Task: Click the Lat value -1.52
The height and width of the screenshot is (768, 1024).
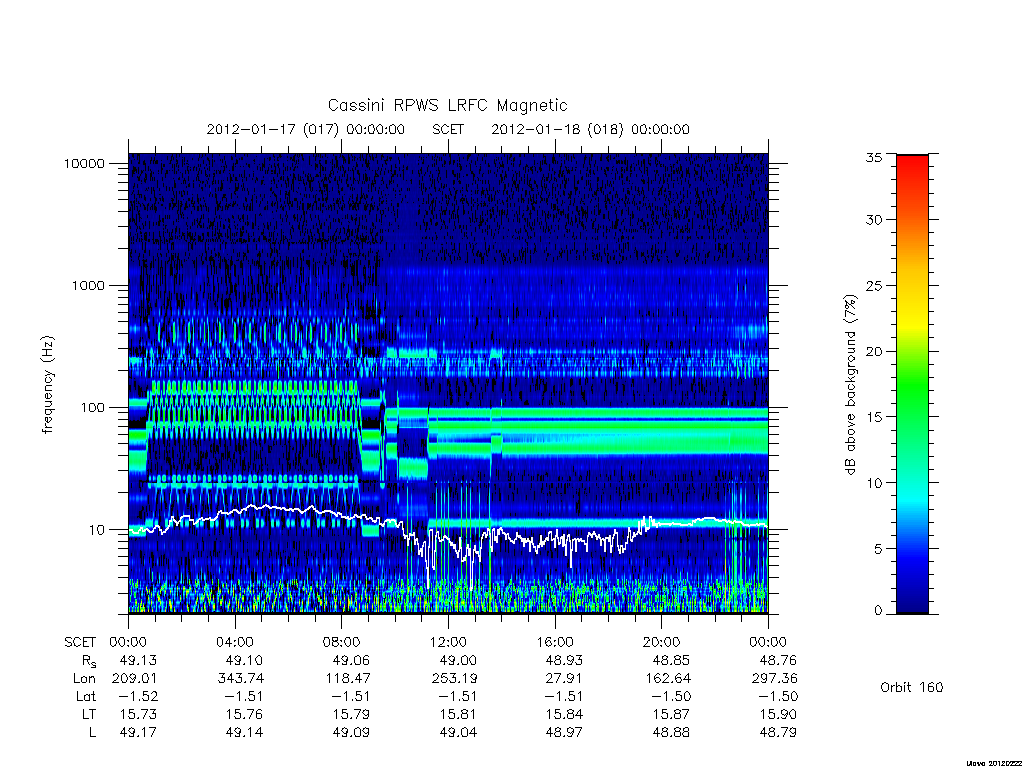Action: 138,696
